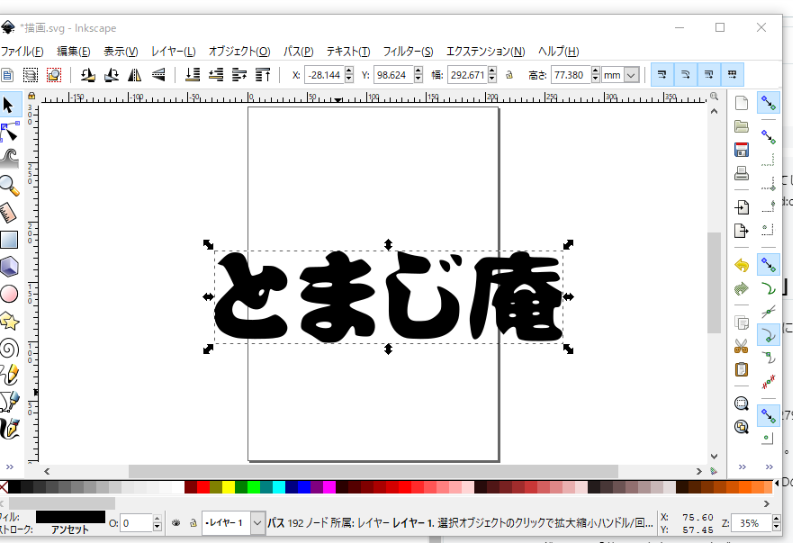
Task: Expand more toolbox tools chevron
Action: point(10,467)
